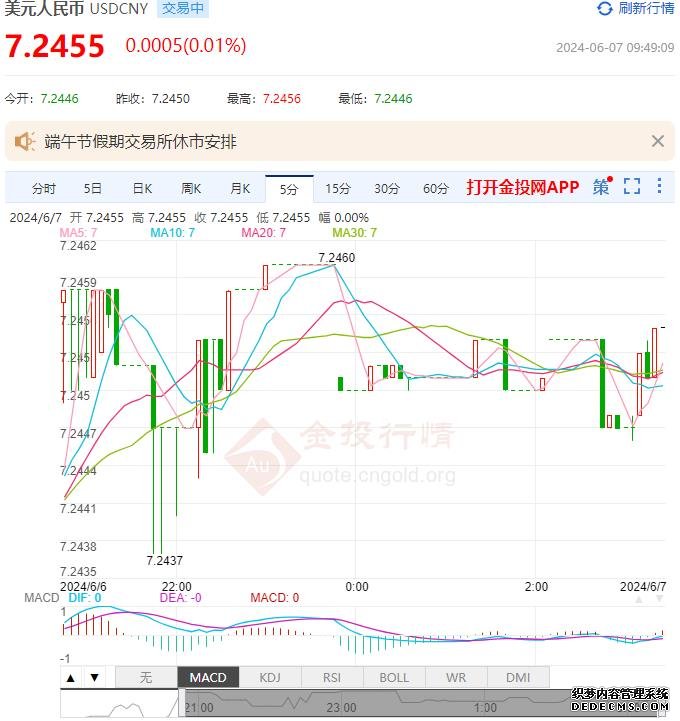Click the DEA value label in MACD panel
Screen dimensions: 680x721
pos(180,598)
